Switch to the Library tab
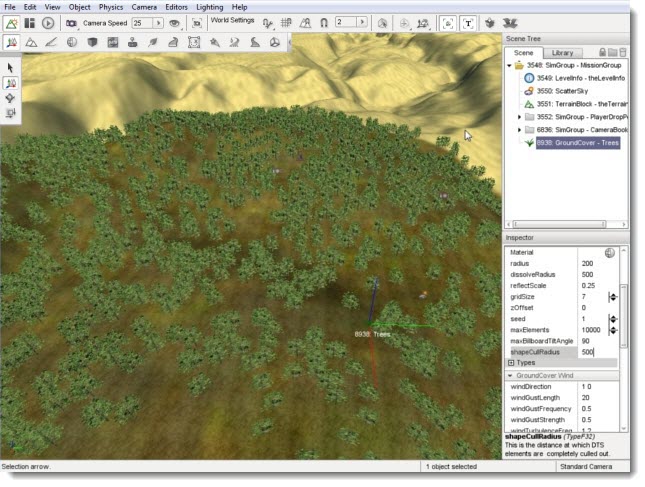 [562, 52]
